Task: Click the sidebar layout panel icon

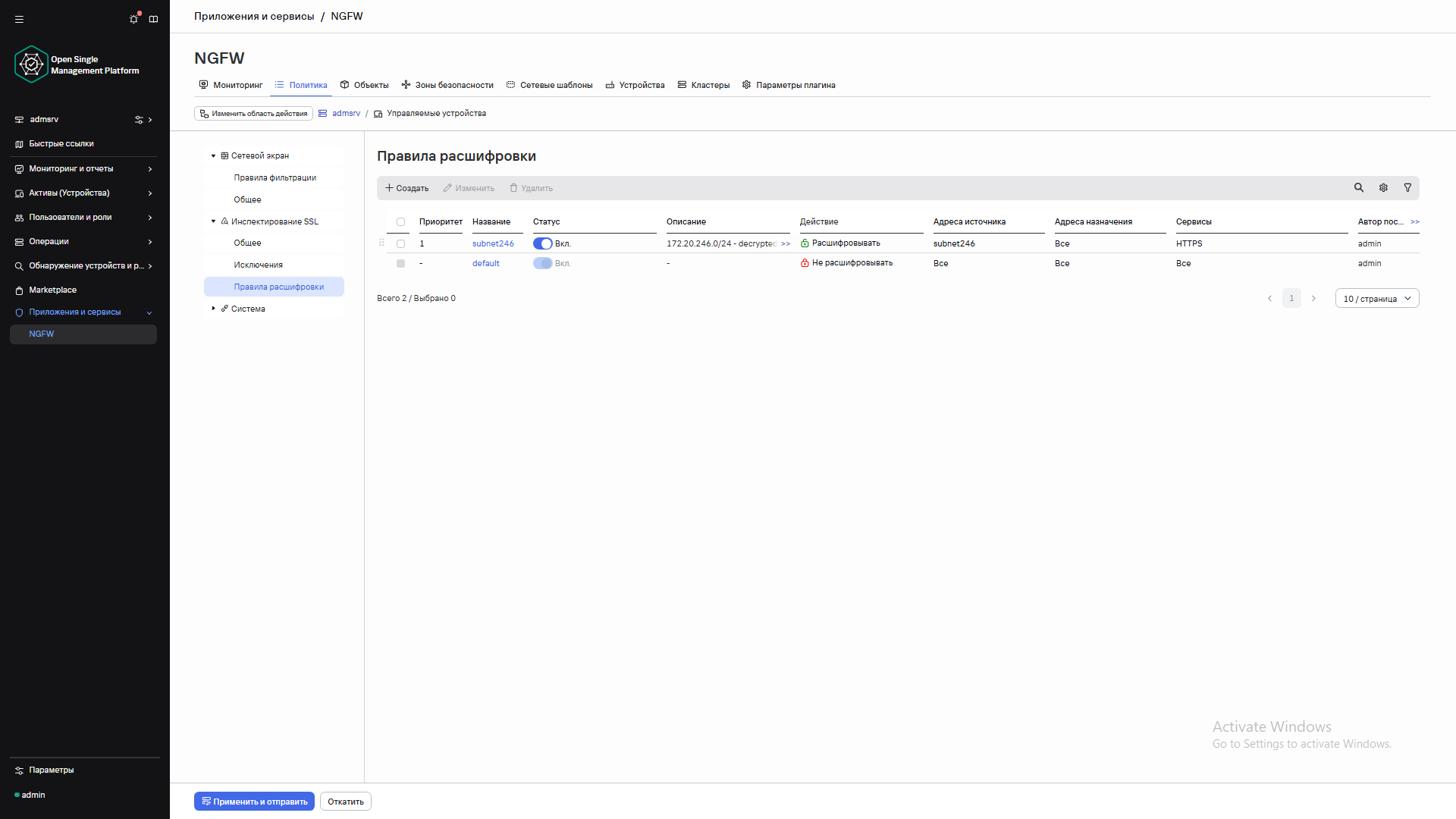Action: coord(154,19)
